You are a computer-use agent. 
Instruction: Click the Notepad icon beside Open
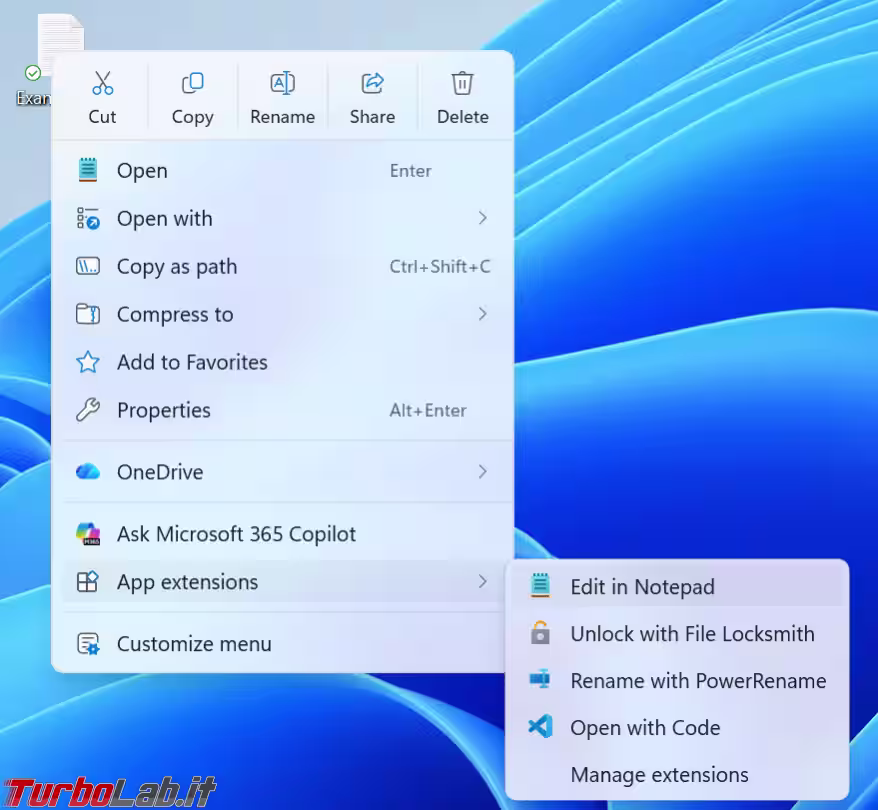88,170
